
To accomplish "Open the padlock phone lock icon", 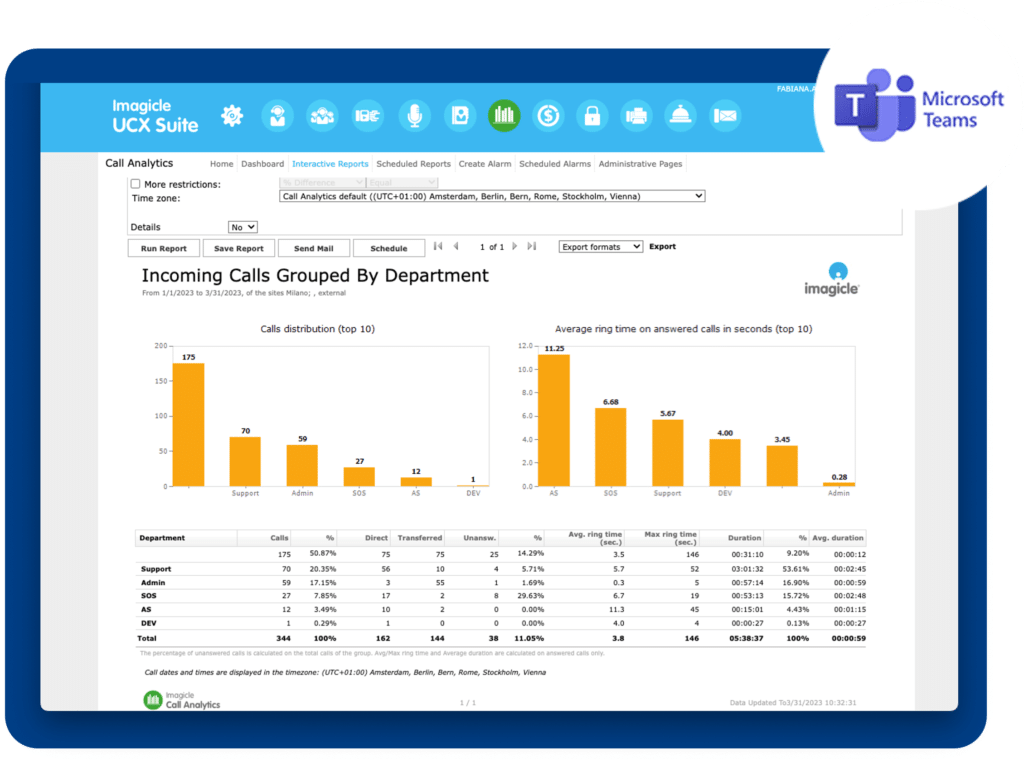I will [592, 116].
